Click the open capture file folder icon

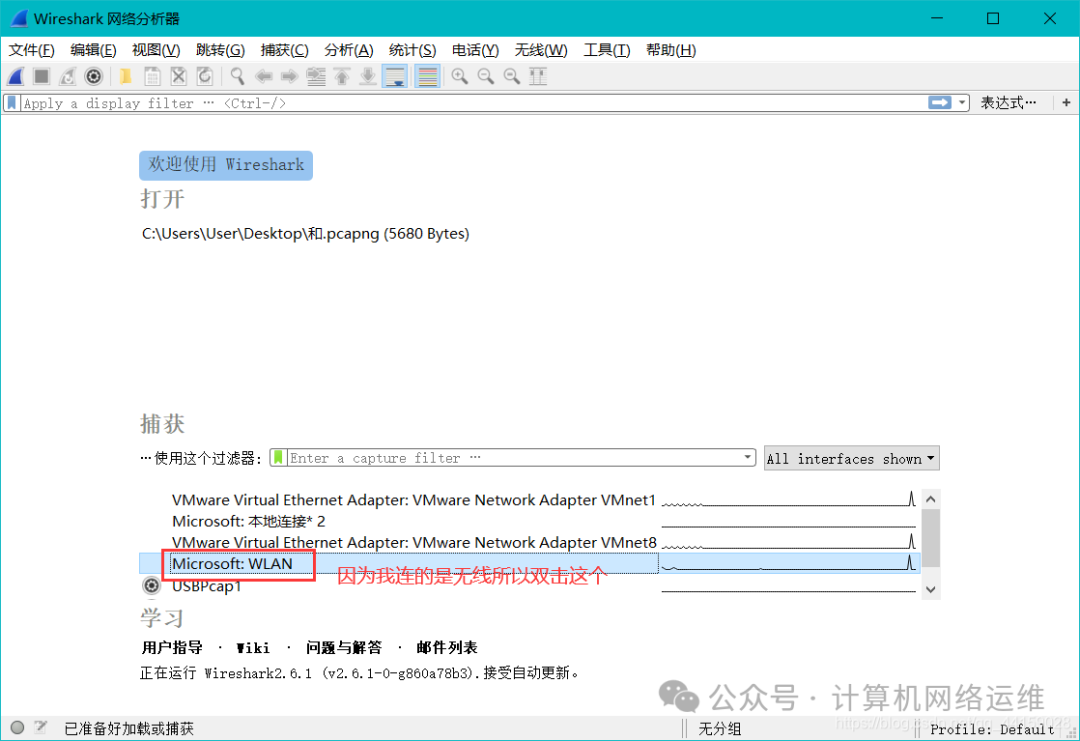pos(125,76)
